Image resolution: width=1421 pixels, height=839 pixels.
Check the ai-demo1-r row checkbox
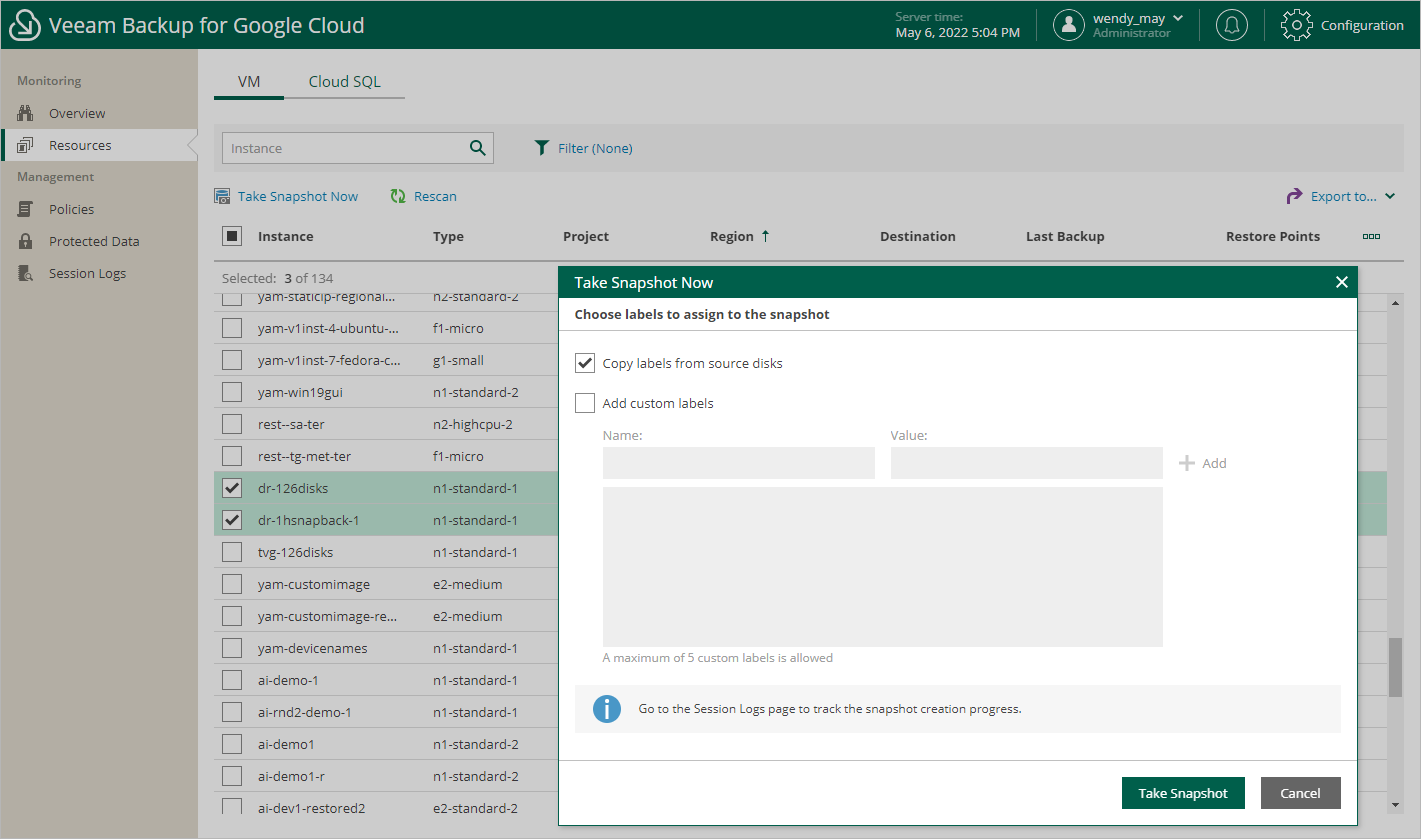232,776
